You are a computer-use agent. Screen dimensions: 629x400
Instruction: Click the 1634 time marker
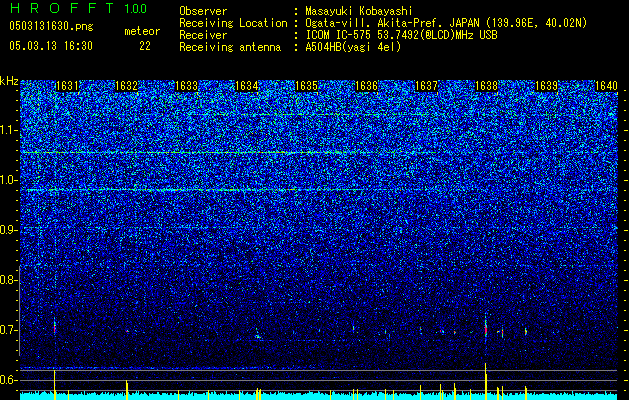[247, 86]
